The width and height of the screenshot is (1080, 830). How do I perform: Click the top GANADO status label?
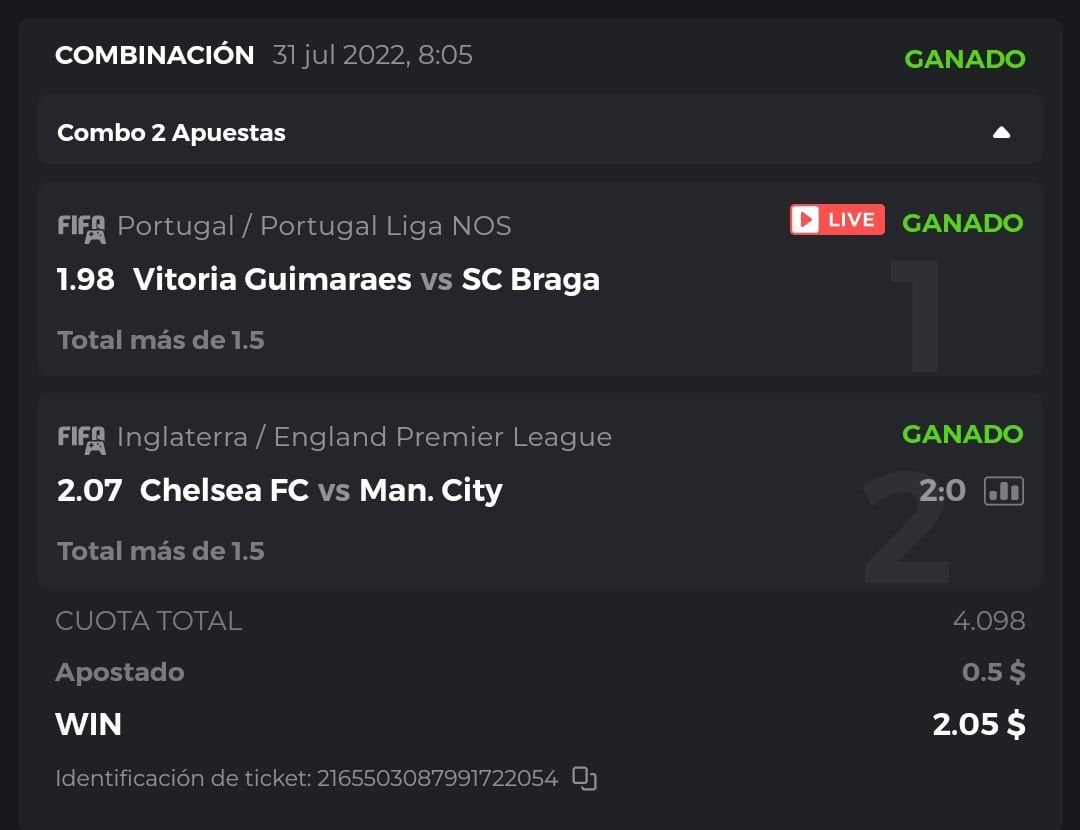[x=964, y=59]
